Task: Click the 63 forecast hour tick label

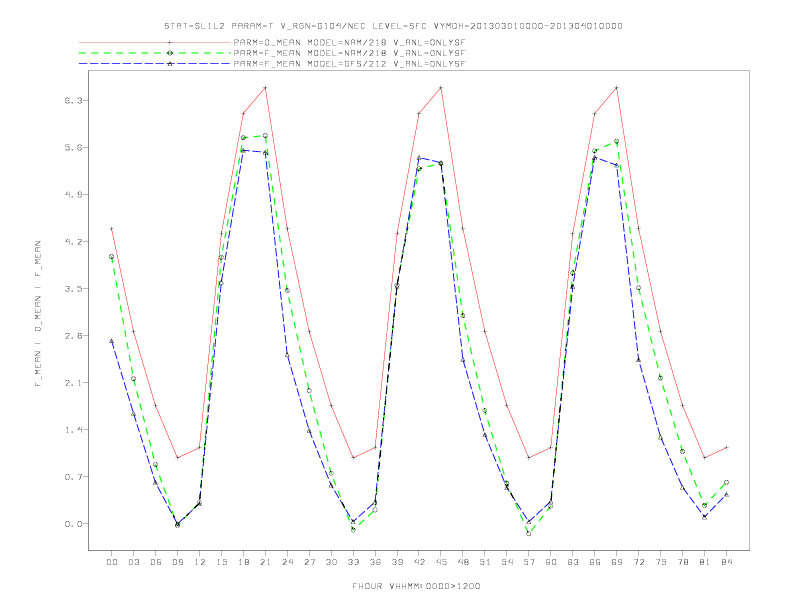Action: pyautogui.click(x=573, y=562)
